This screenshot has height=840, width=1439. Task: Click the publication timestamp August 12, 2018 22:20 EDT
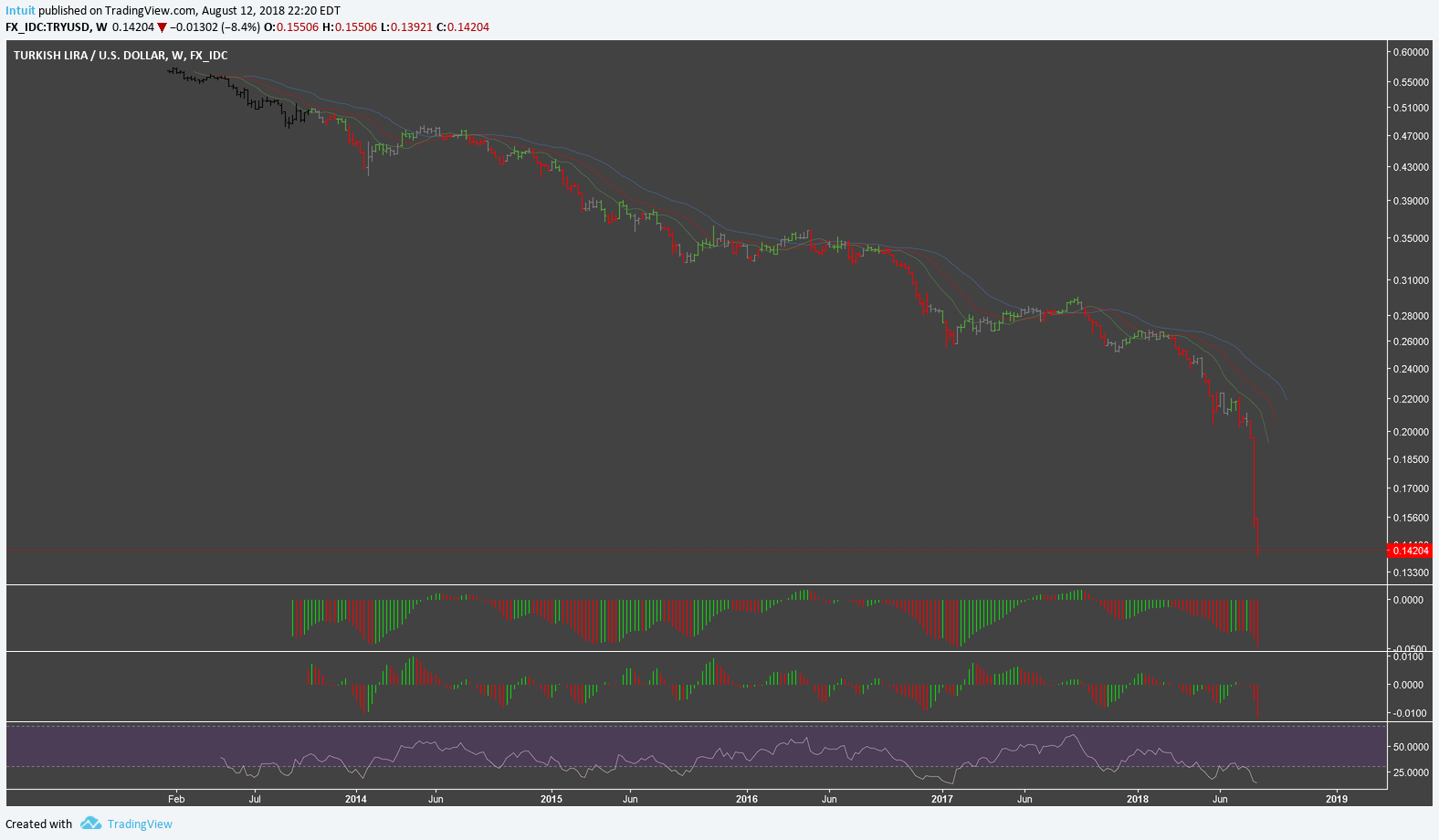tap(270, 11)
